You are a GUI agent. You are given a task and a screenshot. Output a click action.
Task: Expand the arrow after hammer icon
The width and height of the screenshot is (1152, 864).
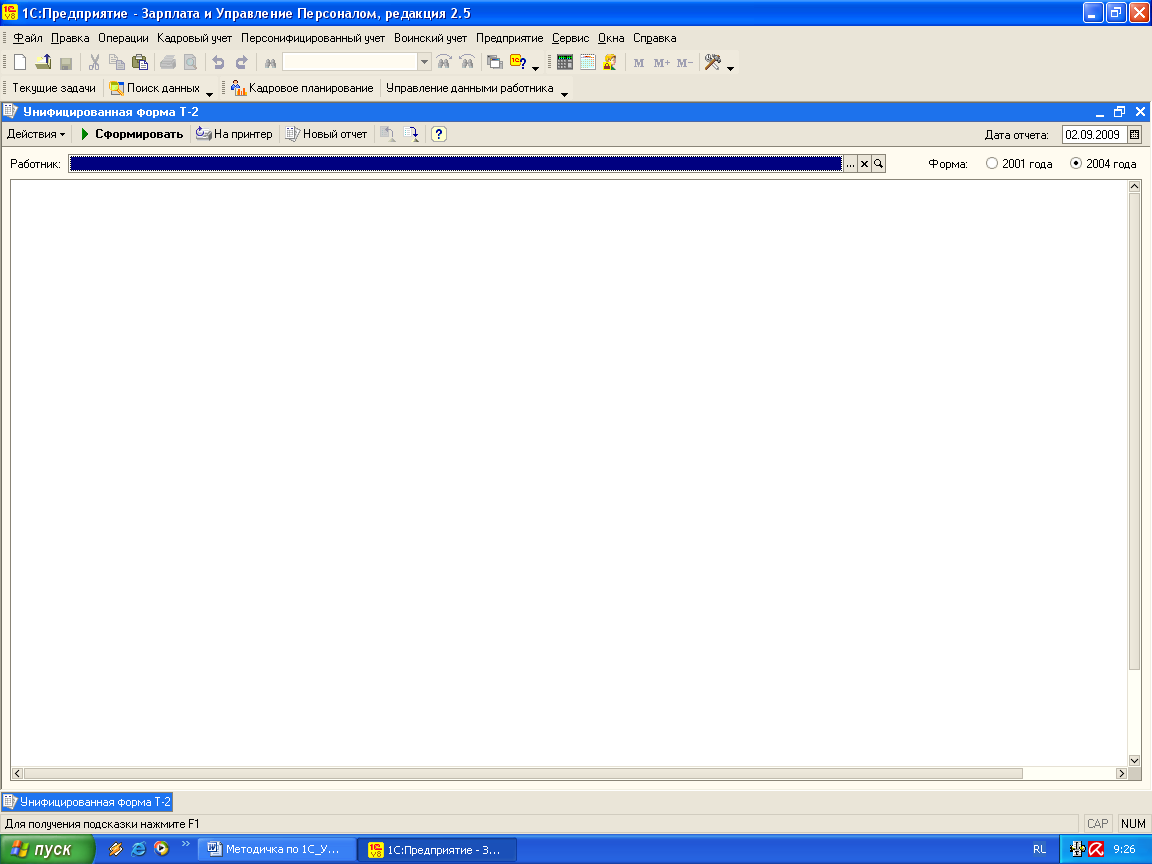pyautogui.click(x=730, y=68)
